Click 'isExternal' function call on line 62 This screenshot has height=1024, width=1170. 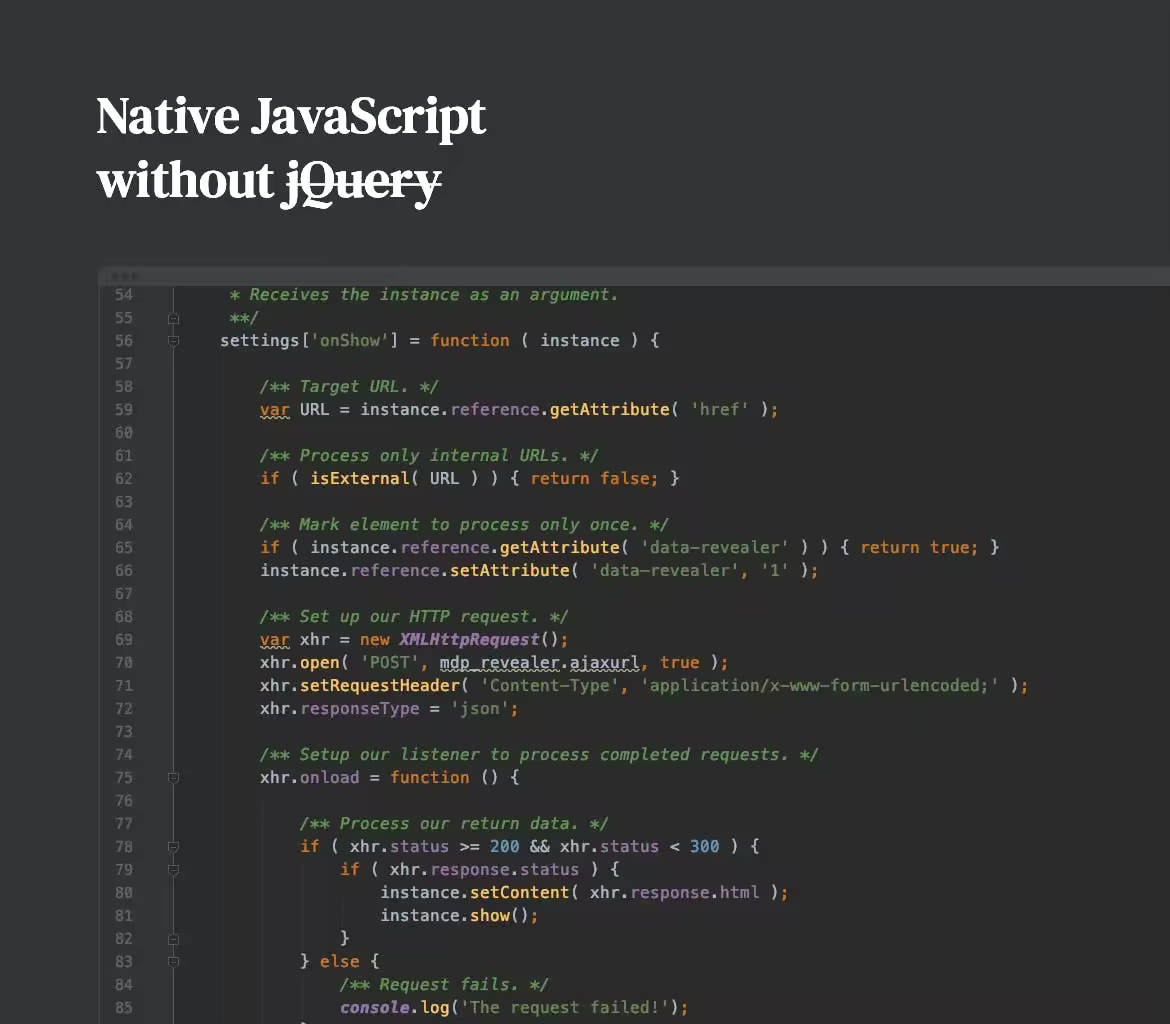pyautogui.click(x=360, y=478)
